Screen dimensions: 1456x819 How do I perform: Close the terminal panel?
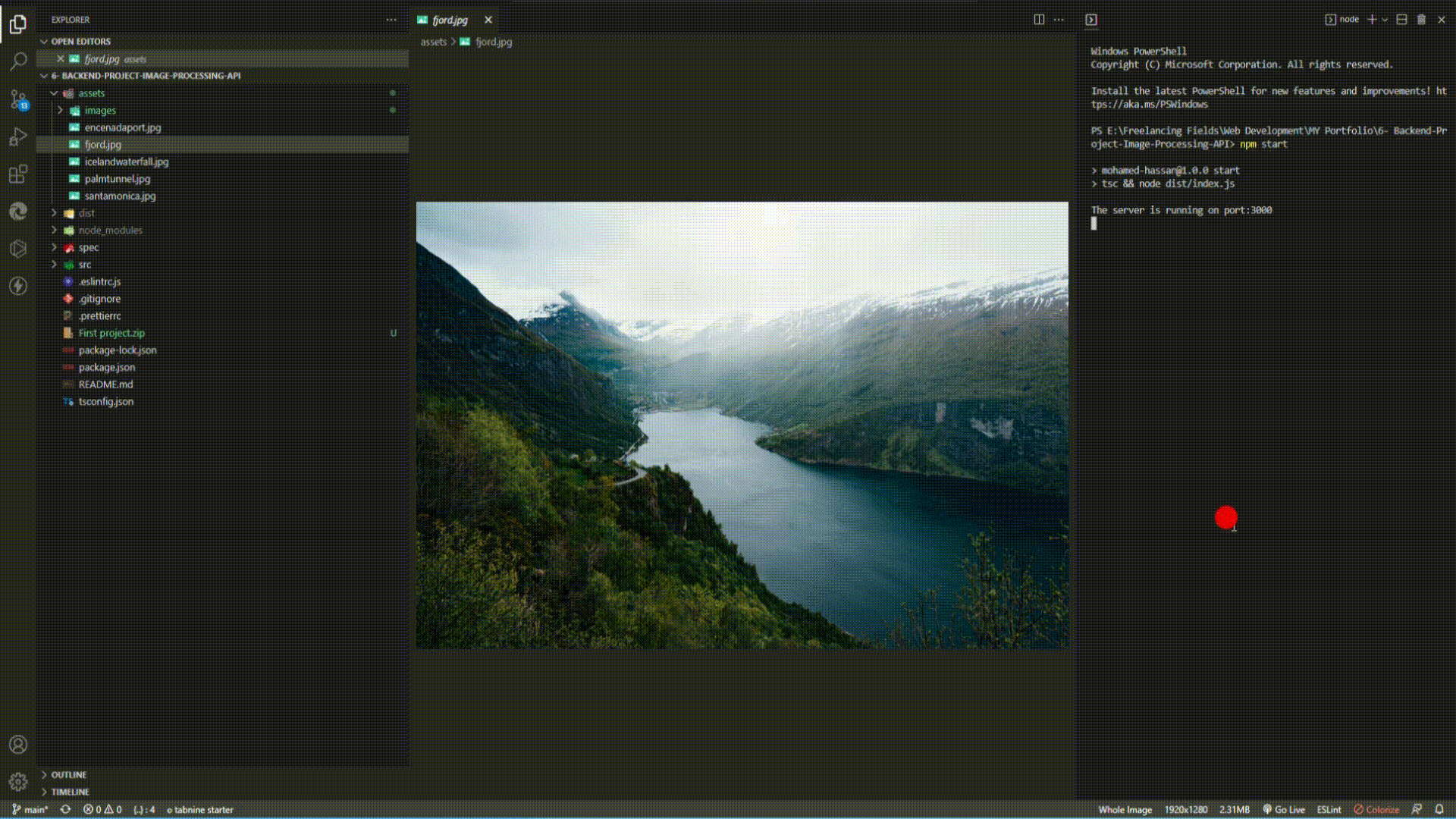[1442, 20]
